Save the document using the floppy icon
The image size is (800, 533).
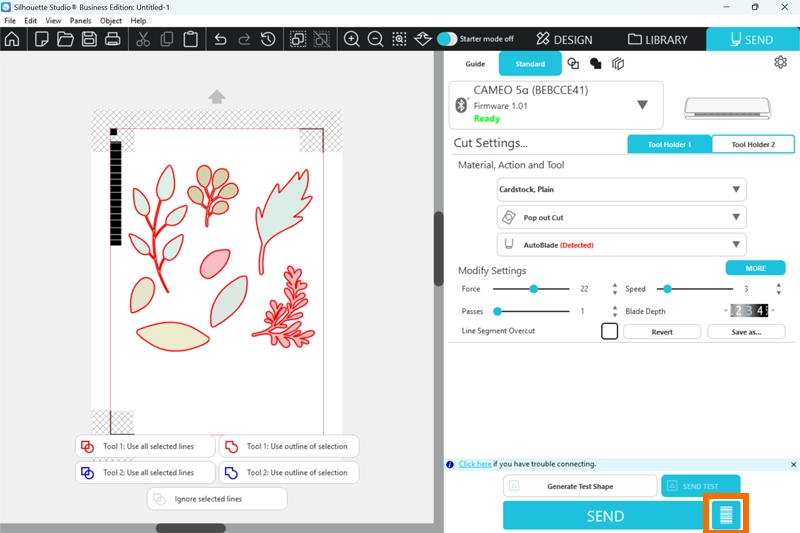tap(89, 40)
